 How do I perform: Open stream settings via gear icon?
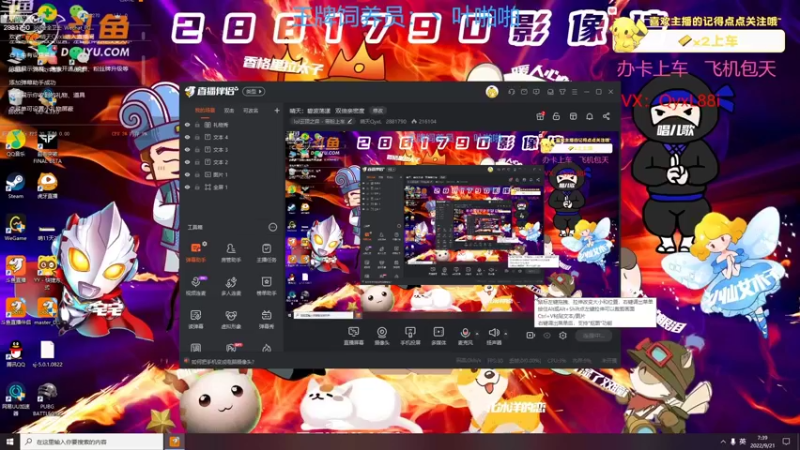click(x=563, y=335)
